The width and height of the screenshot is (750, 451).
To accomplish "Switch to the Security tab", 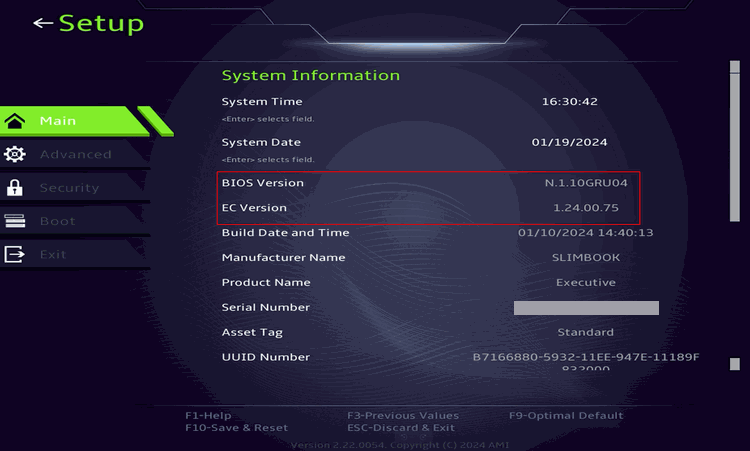I will click(69, 188).
